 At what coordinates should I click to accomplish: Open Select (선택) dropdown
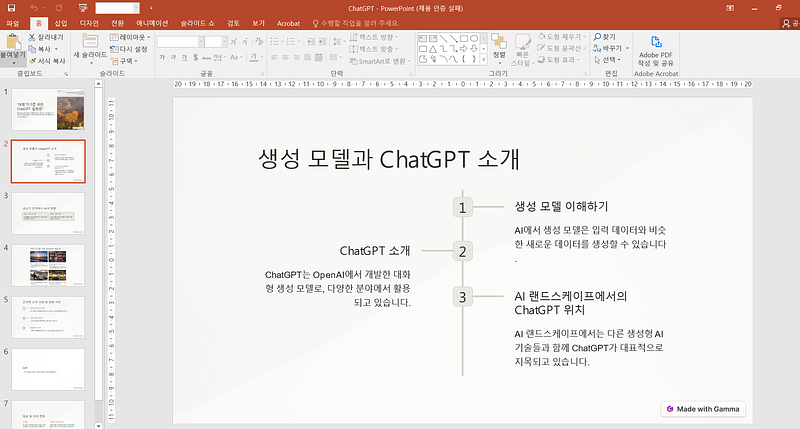click(607, 60)
